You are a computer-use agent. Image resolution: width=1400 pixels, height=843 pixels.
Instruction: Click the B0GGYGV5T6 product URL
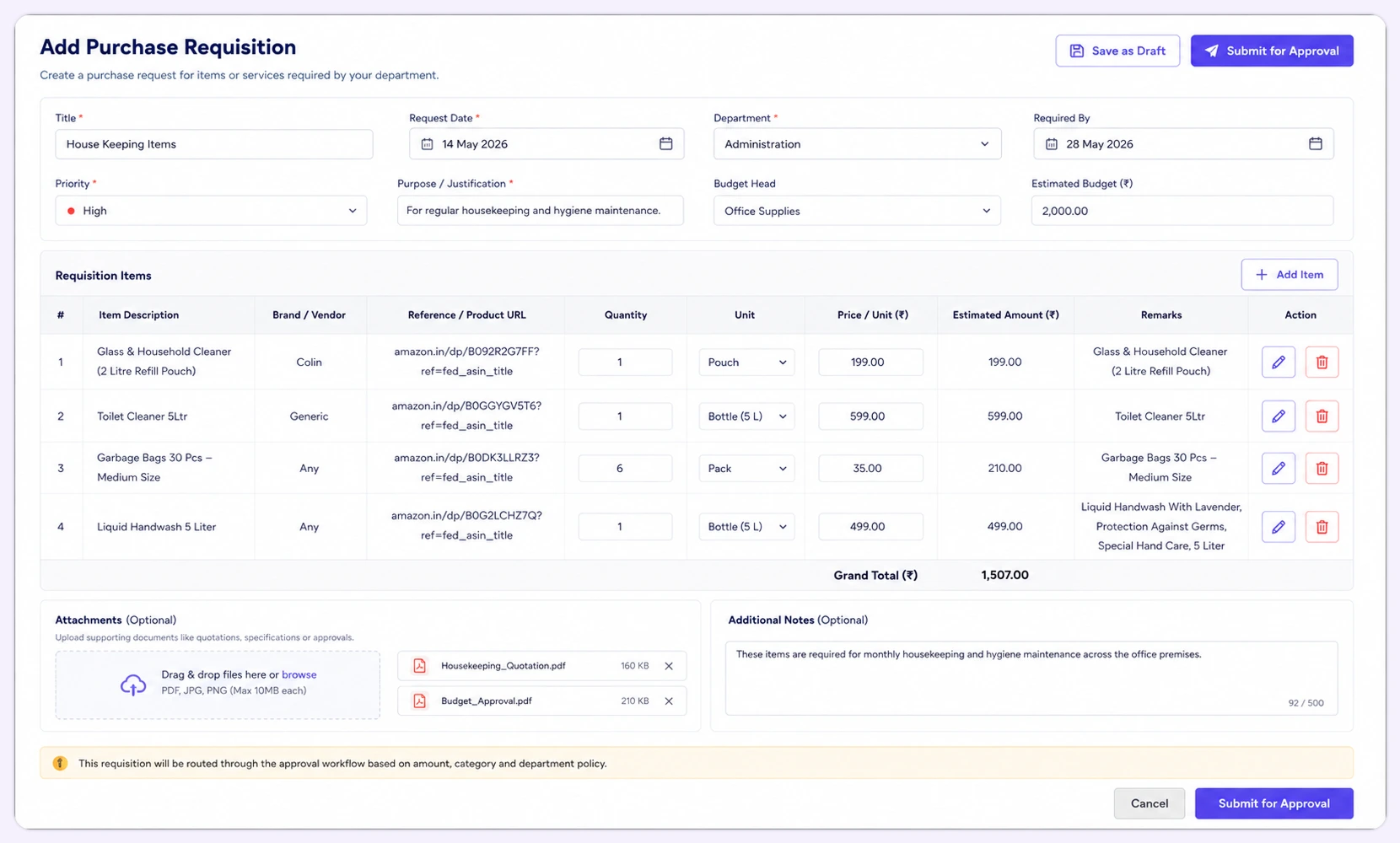coord(466,416)
